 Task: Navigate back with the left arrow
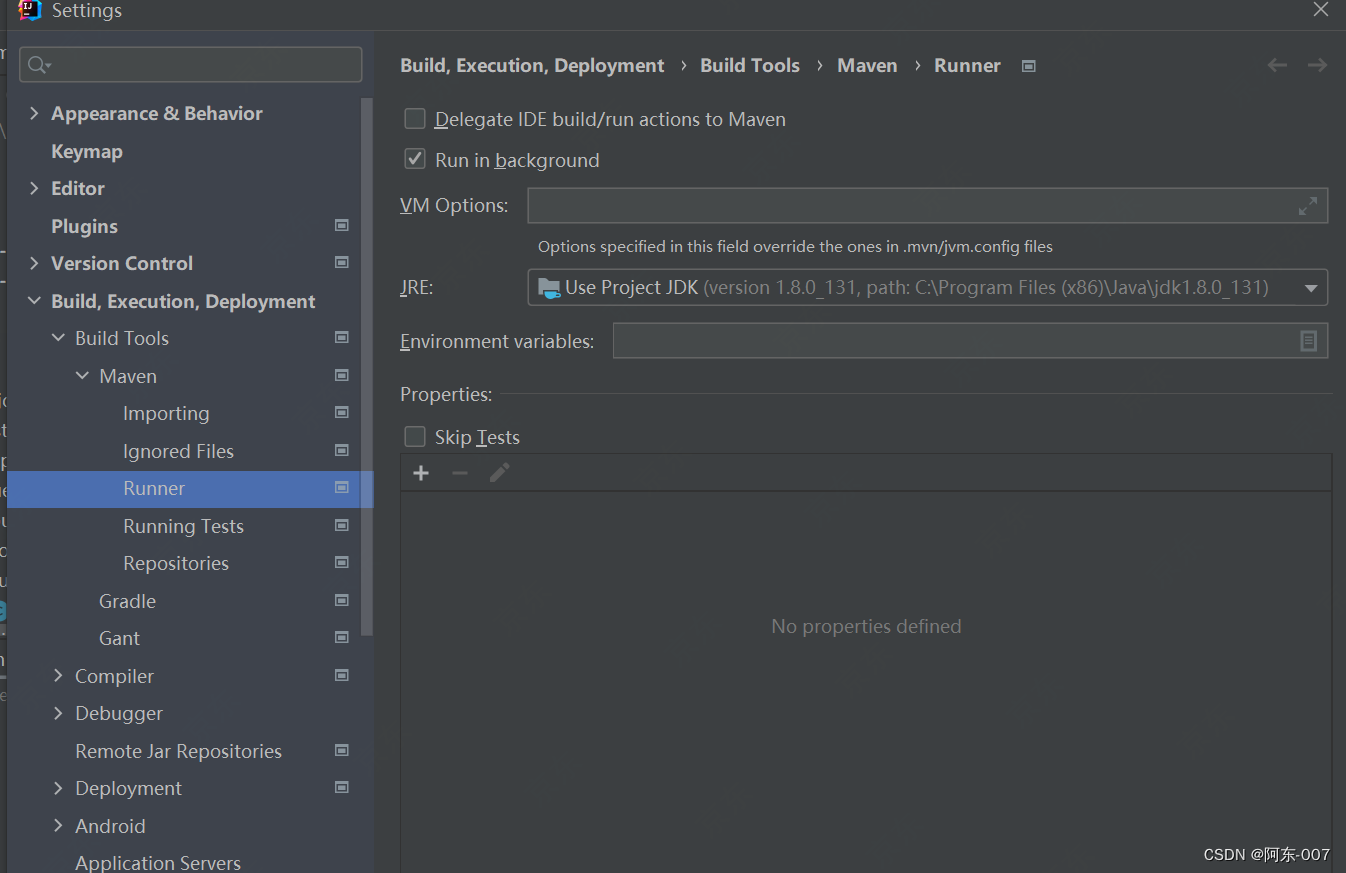(1277, 65)
